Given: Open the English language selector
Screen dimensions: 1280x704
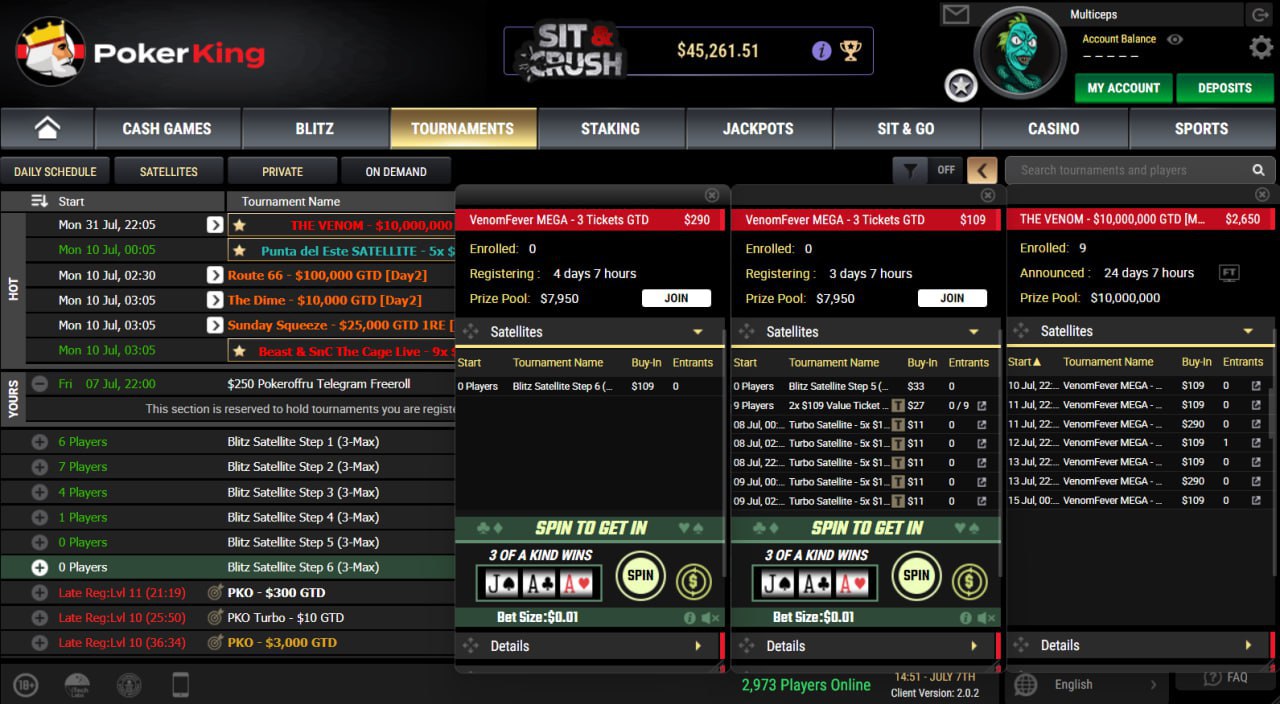Looking at the screenshot, I should point(1085,685).
